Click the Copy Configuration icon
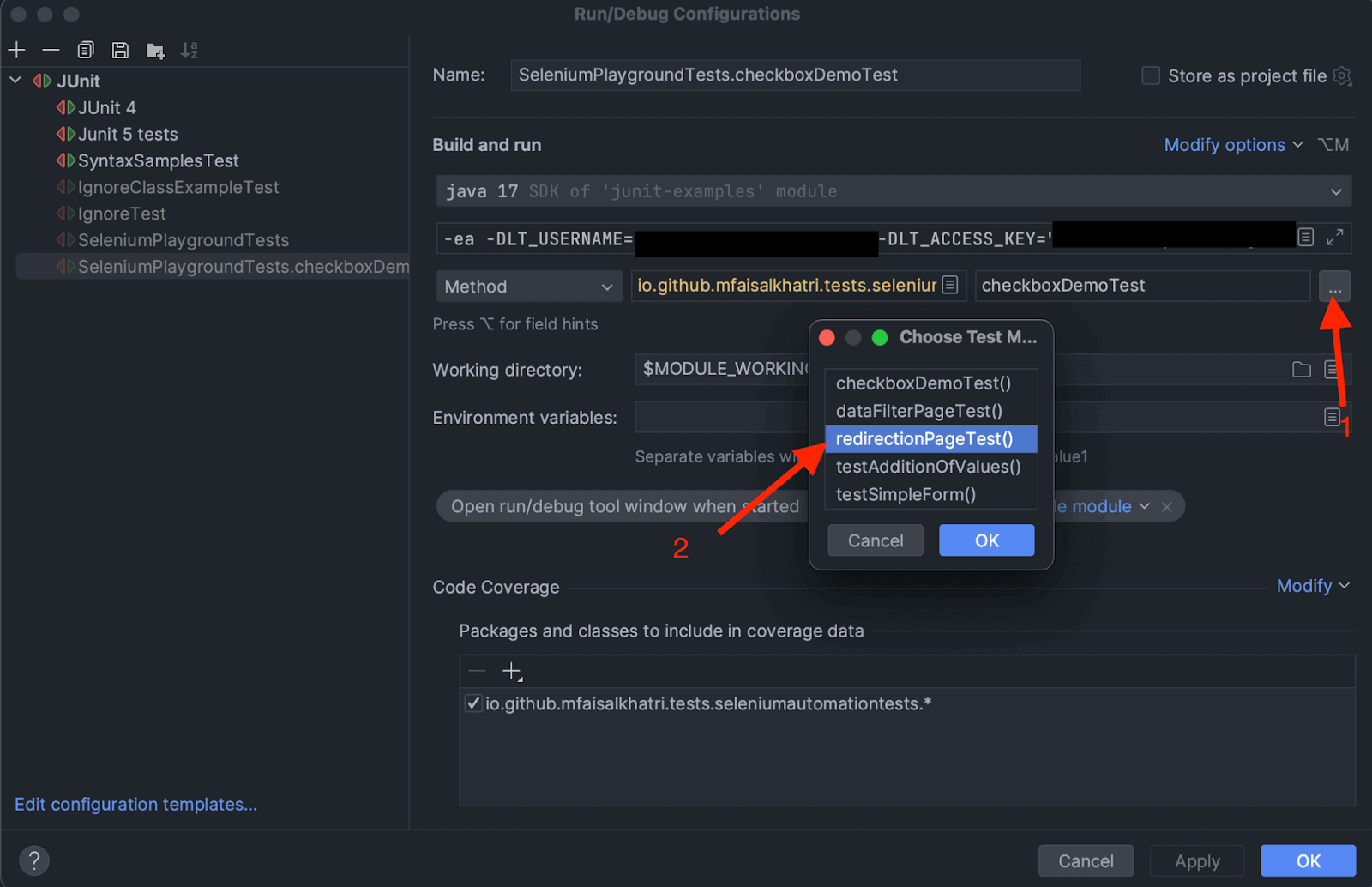1372x887 pixels. (x=86, y=51)
